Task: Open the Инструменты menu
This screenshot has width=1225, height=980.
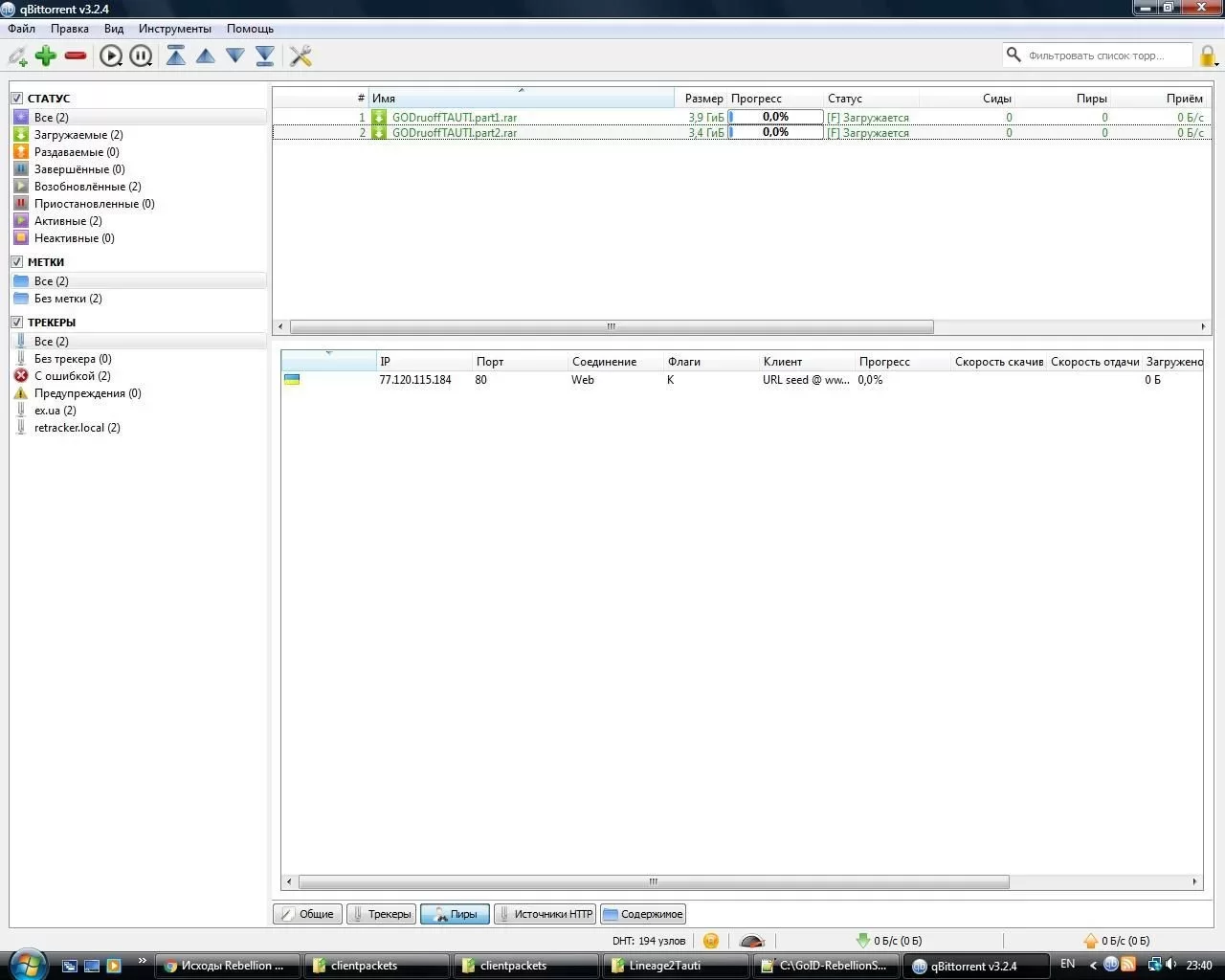Action: (174, 29)
